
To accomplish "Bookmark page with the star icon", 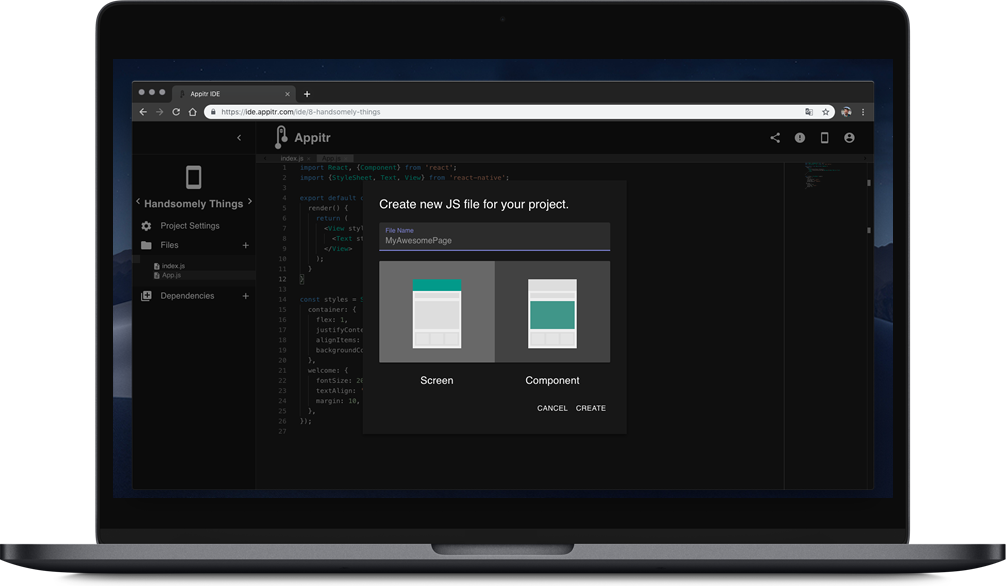I will click(825, 112).
